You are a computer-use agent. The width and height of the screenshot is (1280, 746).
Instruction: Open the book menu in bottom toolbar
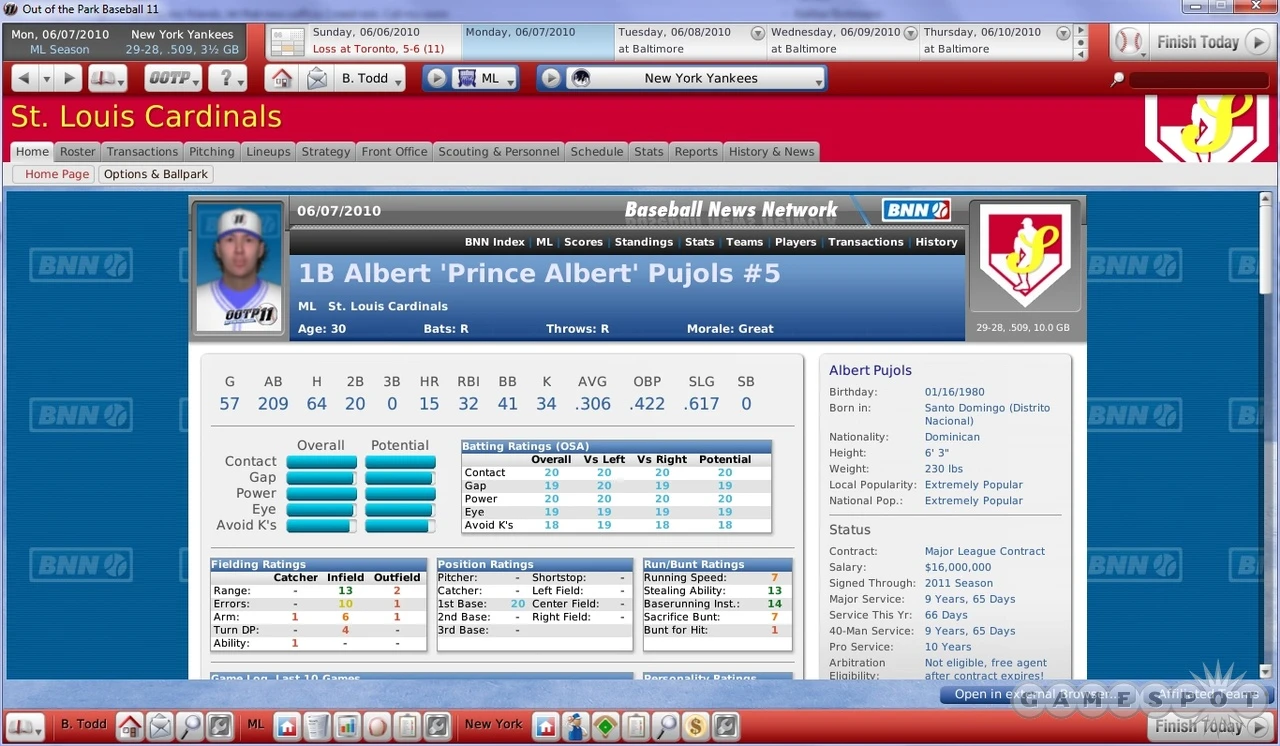pyautogui.click(x=25, y=725)
